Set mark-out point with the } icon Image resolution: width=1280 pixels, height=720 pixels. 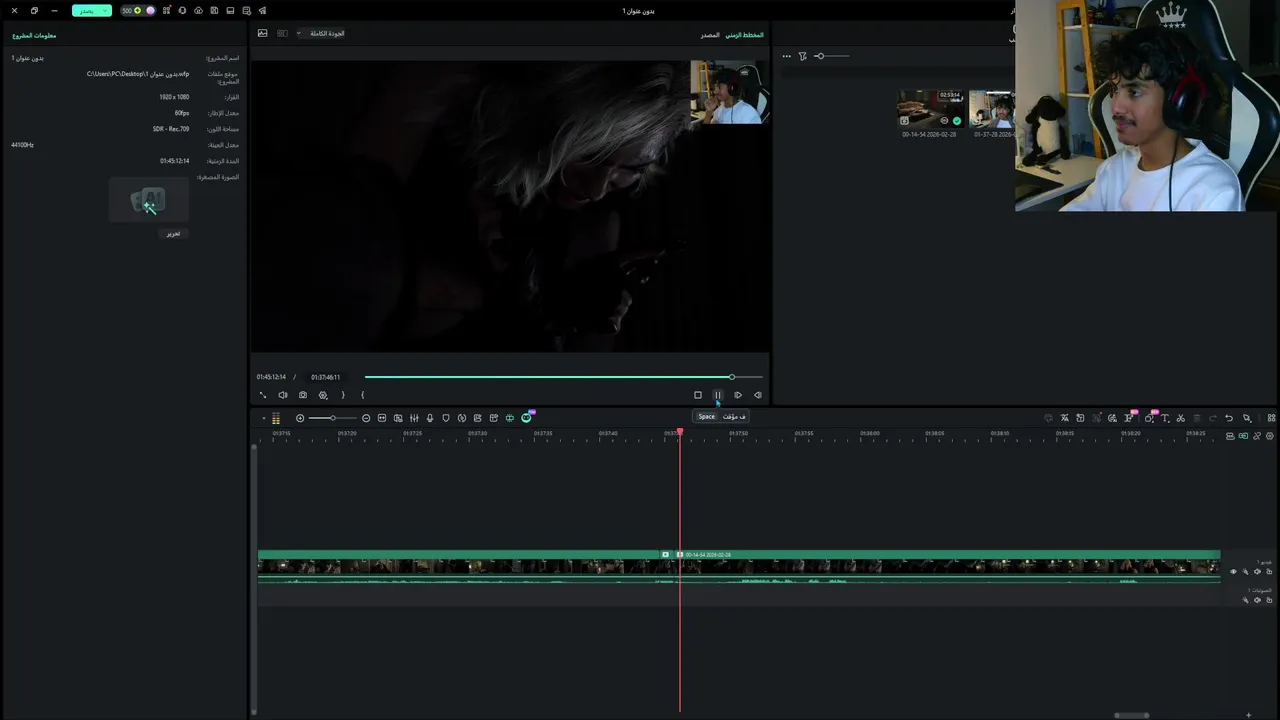coord(343,395)
